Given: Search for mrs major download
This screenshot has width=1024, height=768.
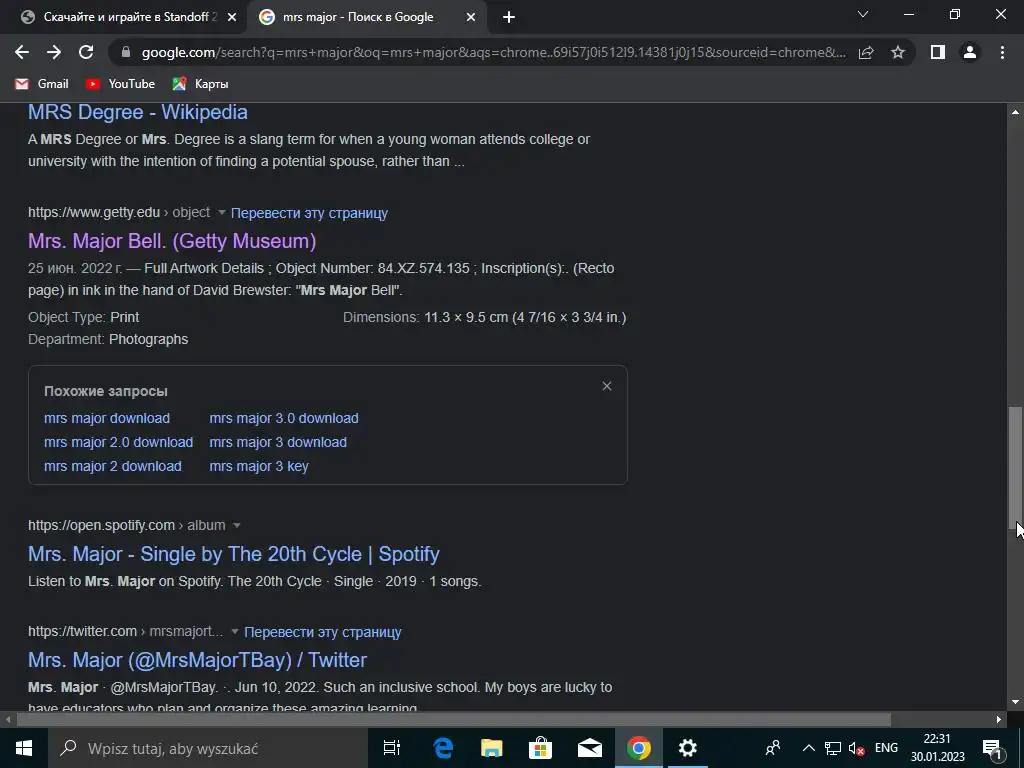Looking at the screenshot, I should point(107,418).
